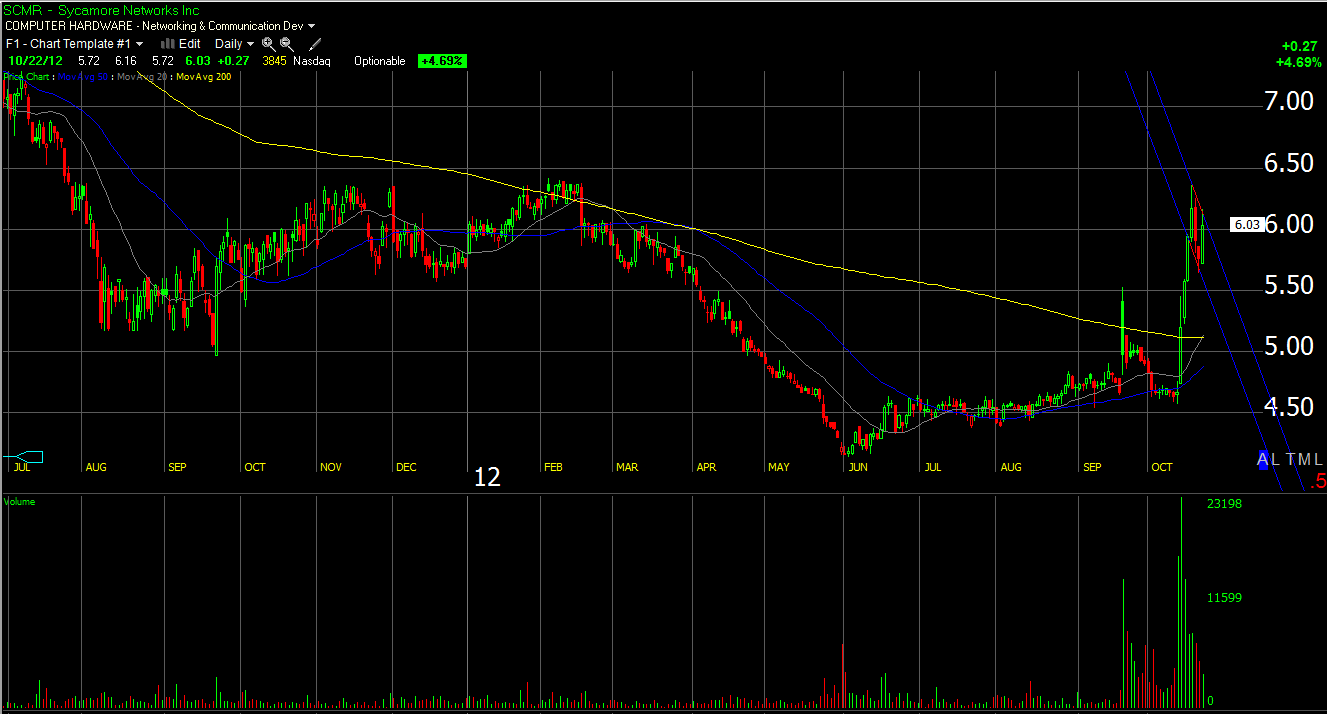
Task: Click the 6.16 high price value
Action: 126,61
